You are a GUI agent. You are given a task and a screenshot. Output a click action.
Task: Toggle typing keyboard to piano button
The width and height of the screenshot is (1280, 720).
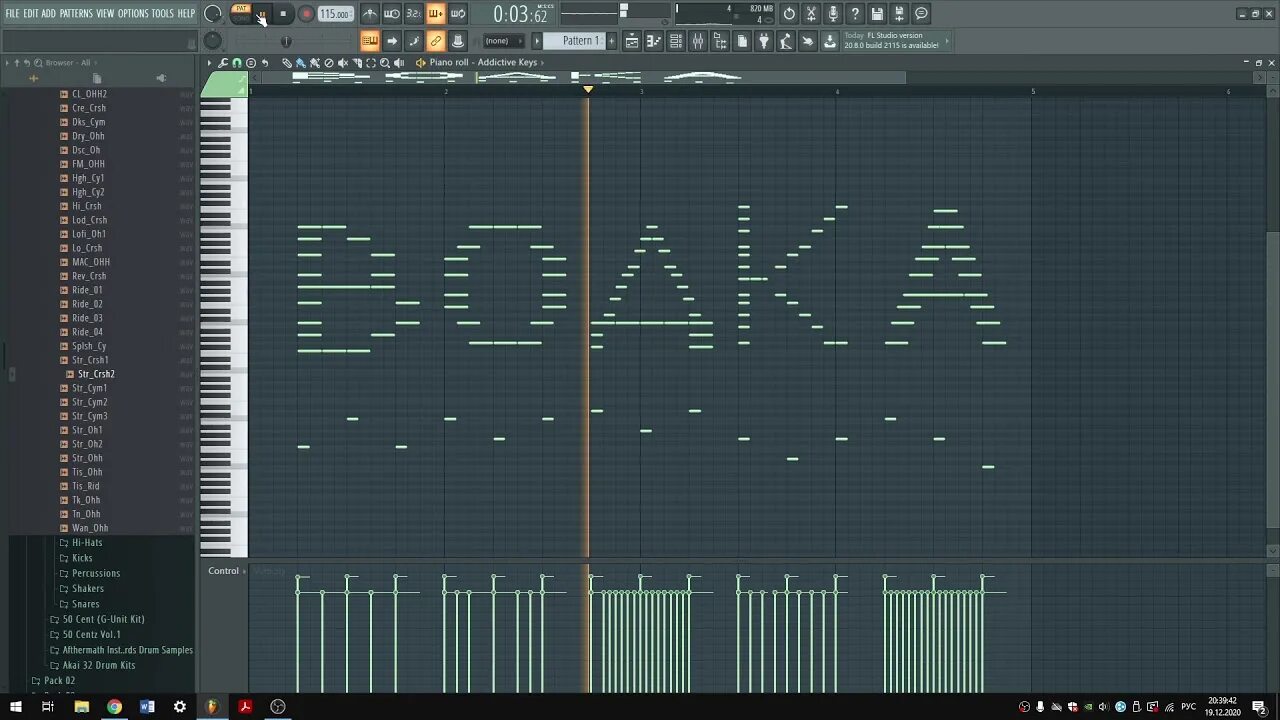coord(370,41)
